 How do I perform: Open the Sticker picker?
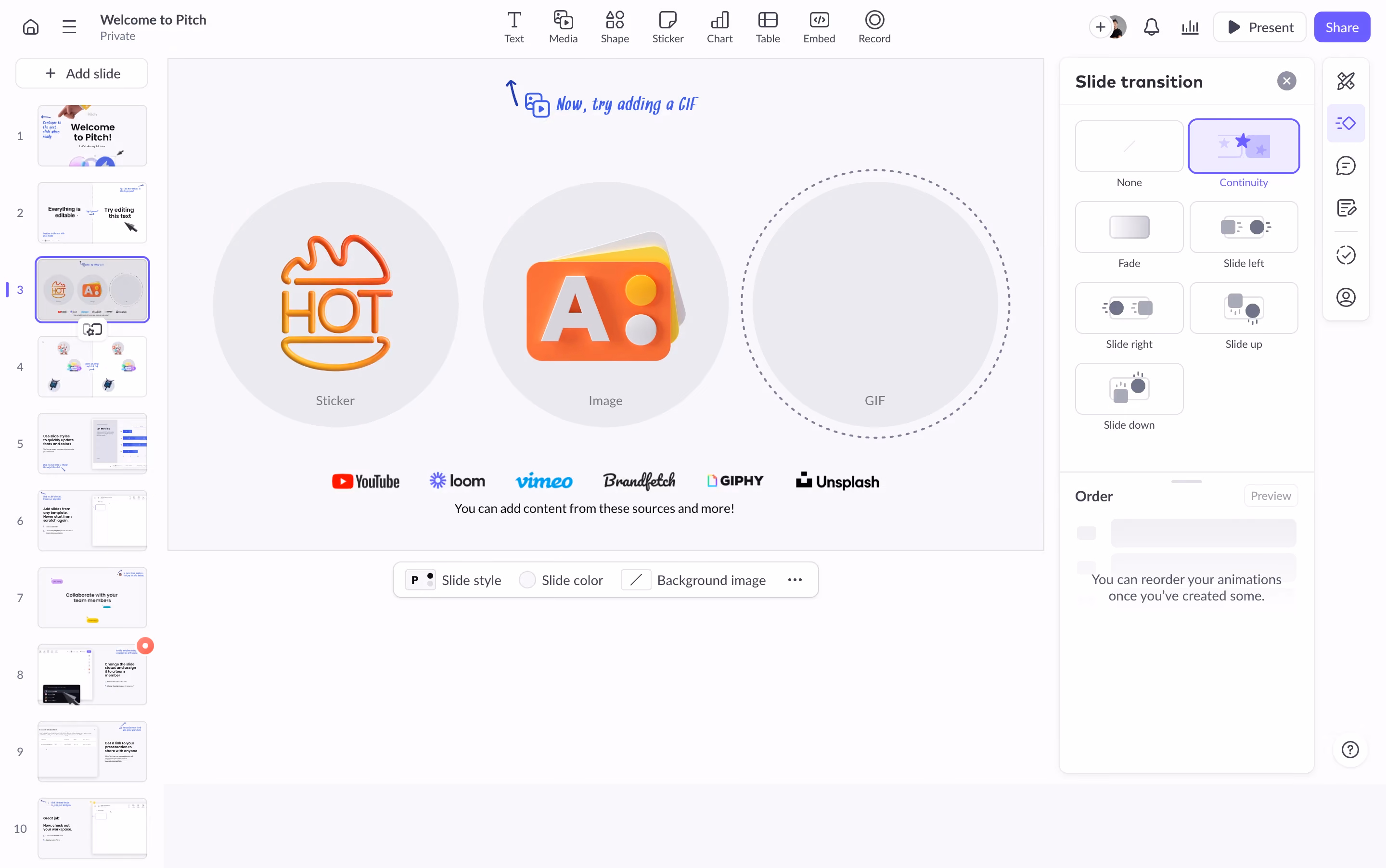(x=668, y=27)
